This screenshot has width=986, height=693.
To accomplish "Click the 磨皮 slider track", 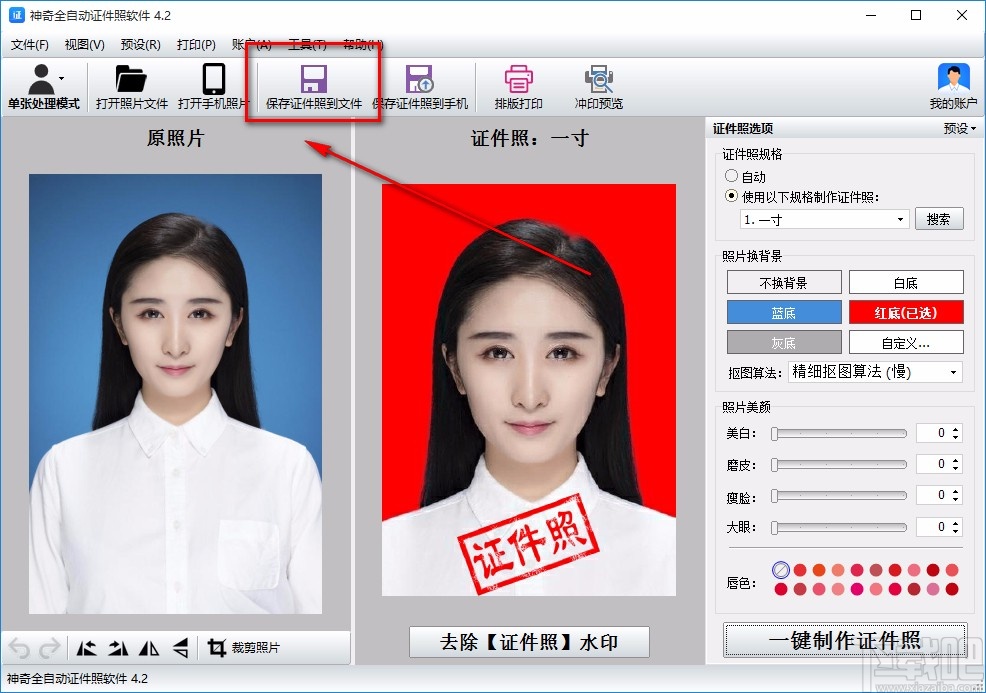I will point(839,465).
